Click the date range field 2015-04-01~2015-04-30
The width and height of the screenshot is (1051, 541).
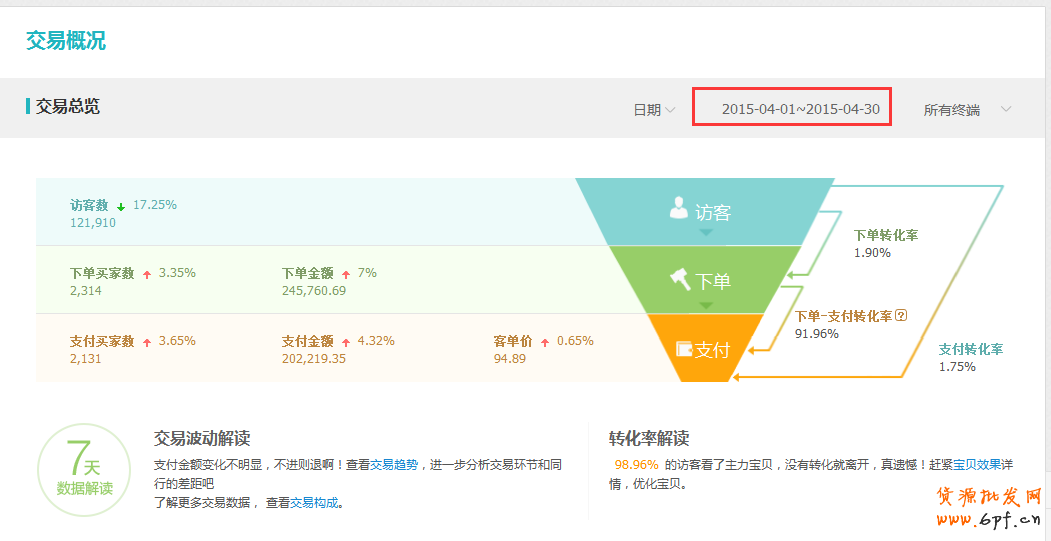click(x=791, y=108)
